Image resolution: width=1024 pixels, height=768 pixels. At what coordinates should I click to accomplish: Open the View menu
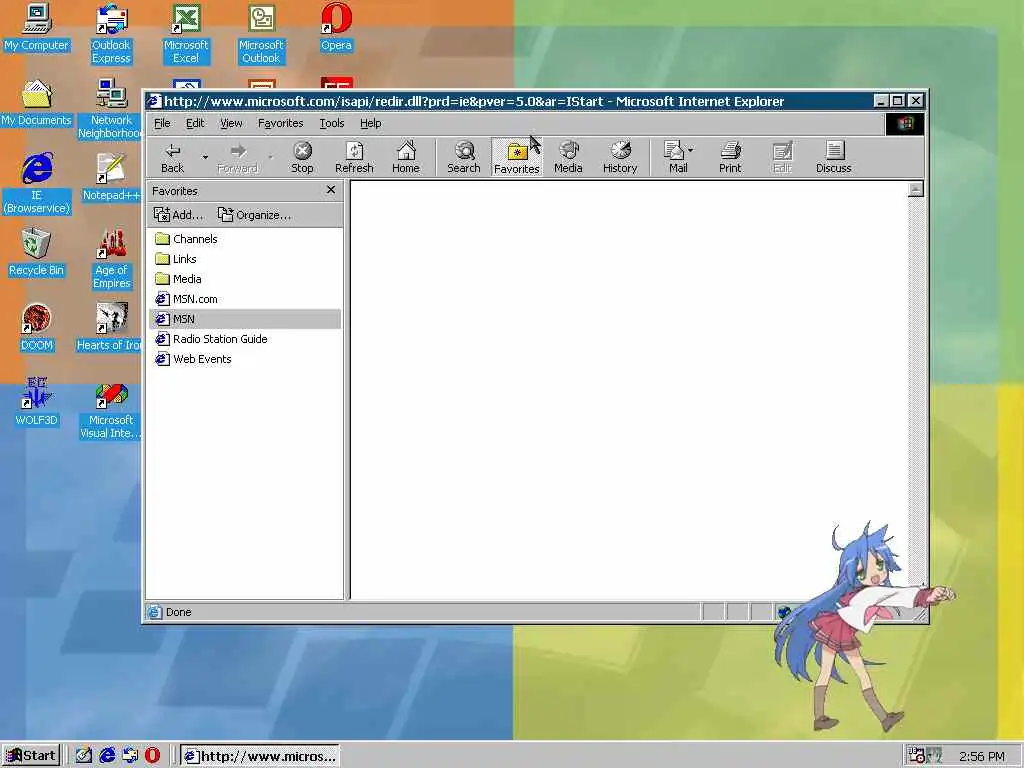[231, 123]
